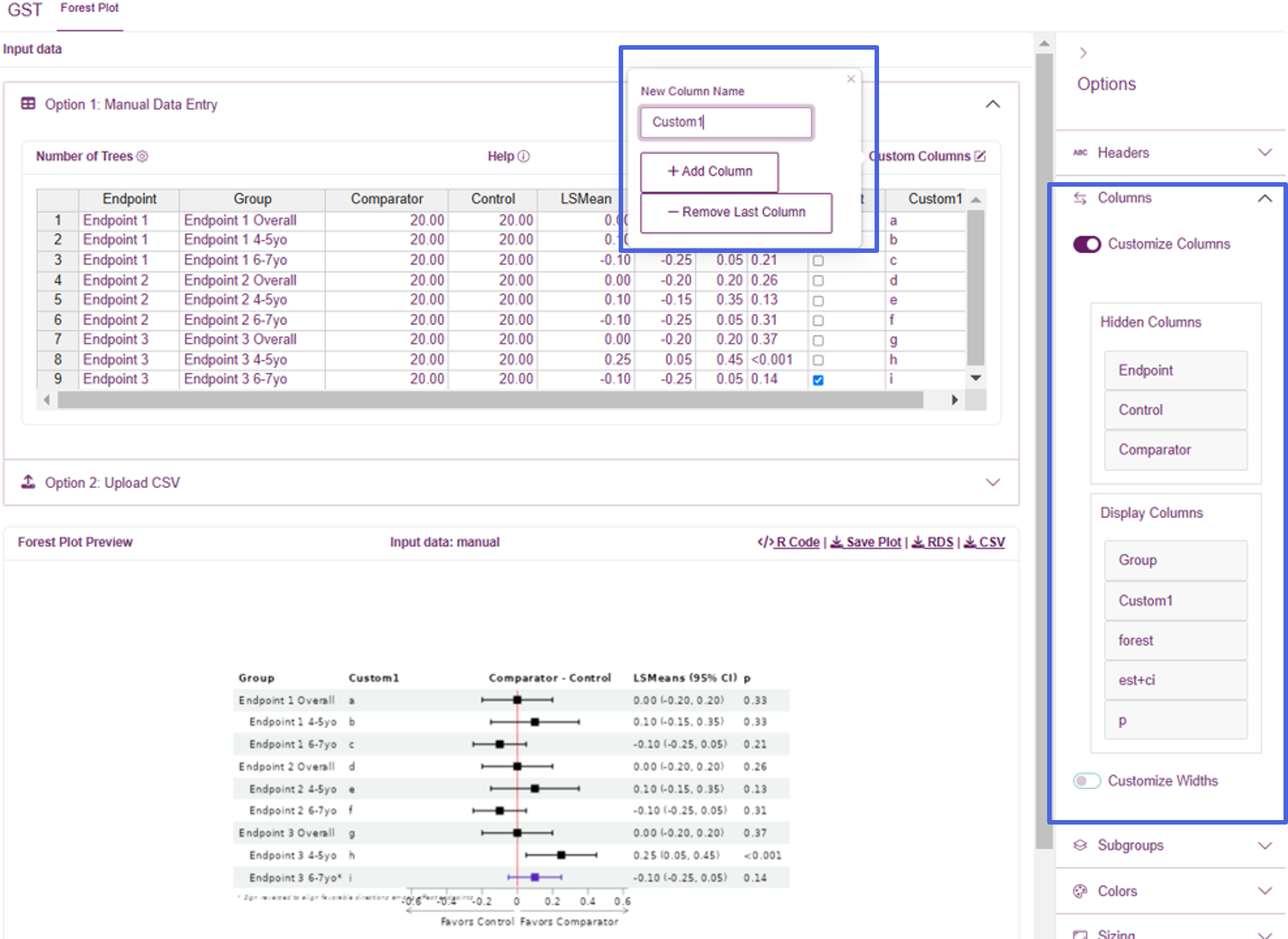Expand the Headers options section
This screenshot has height=939, width=1288.
tap(1265, 153)
